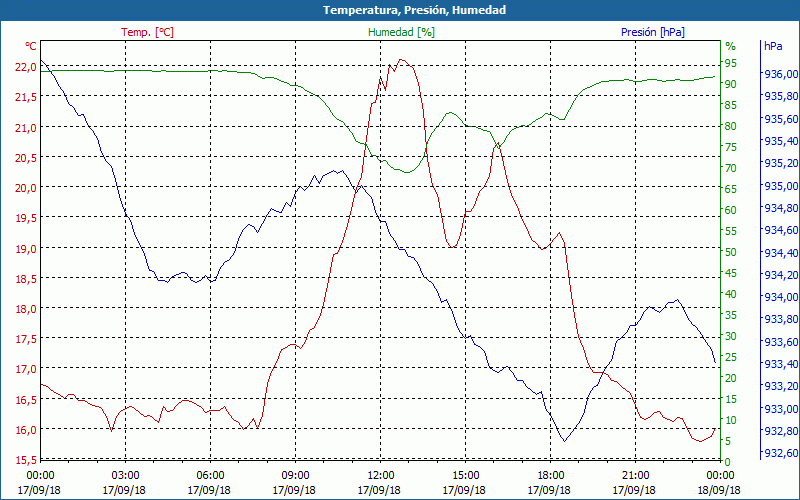Image resolution: width=800 pixels, height=500 pixels.
Task: Click the 934,40 pressure axis value
Action: (x=781, y=252)
